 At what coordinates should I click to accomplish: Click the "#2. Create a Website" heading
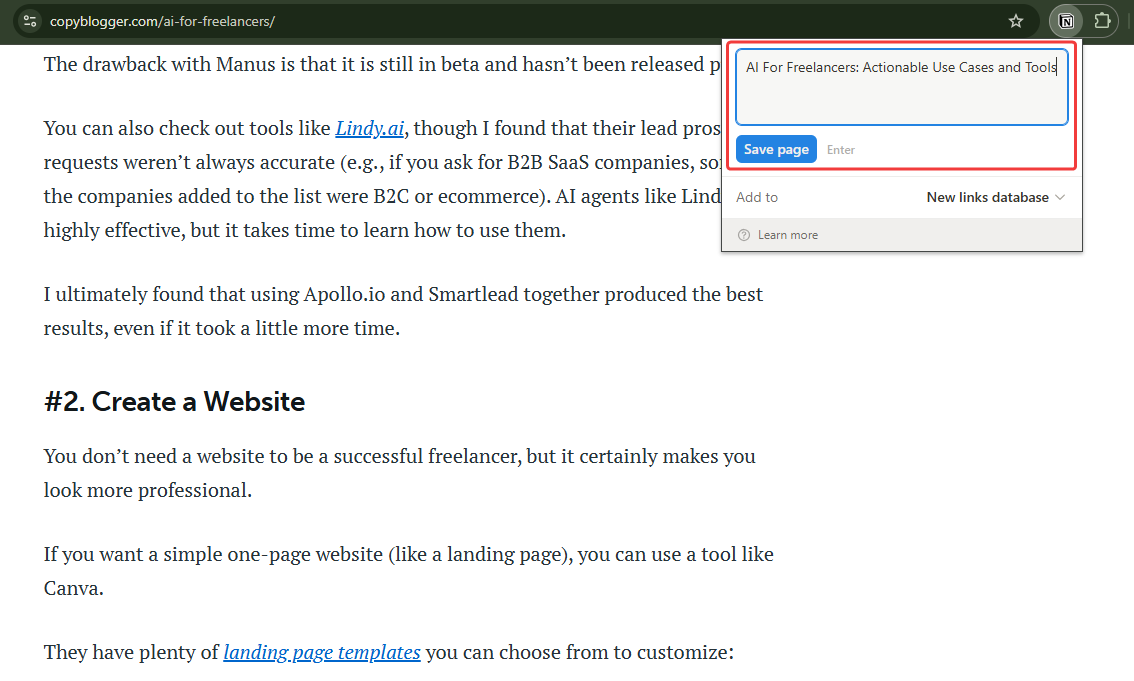point(174,401)
